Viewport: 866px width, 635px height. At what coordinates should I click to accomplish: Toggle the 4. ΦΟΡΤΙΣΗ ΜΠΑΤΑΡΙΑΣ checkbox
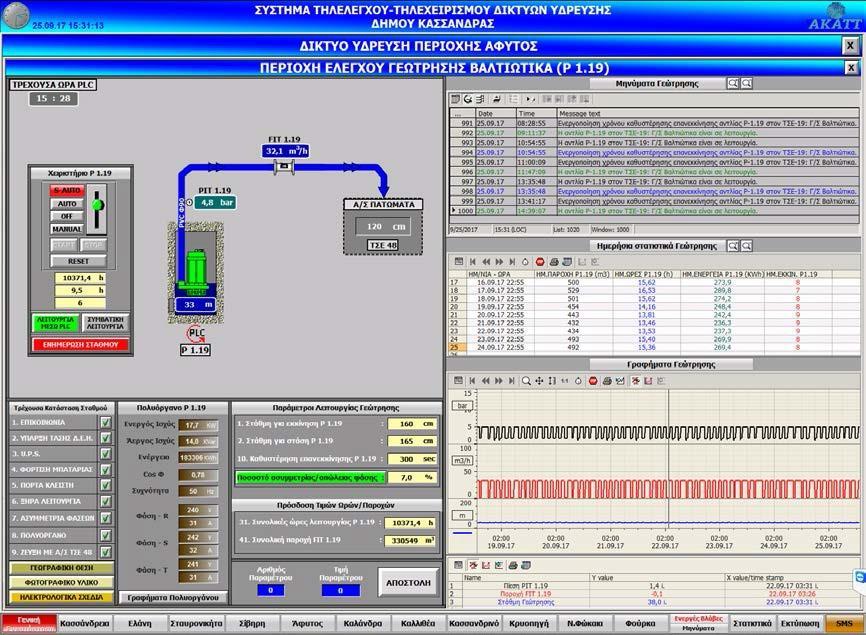tap(105, 470)
